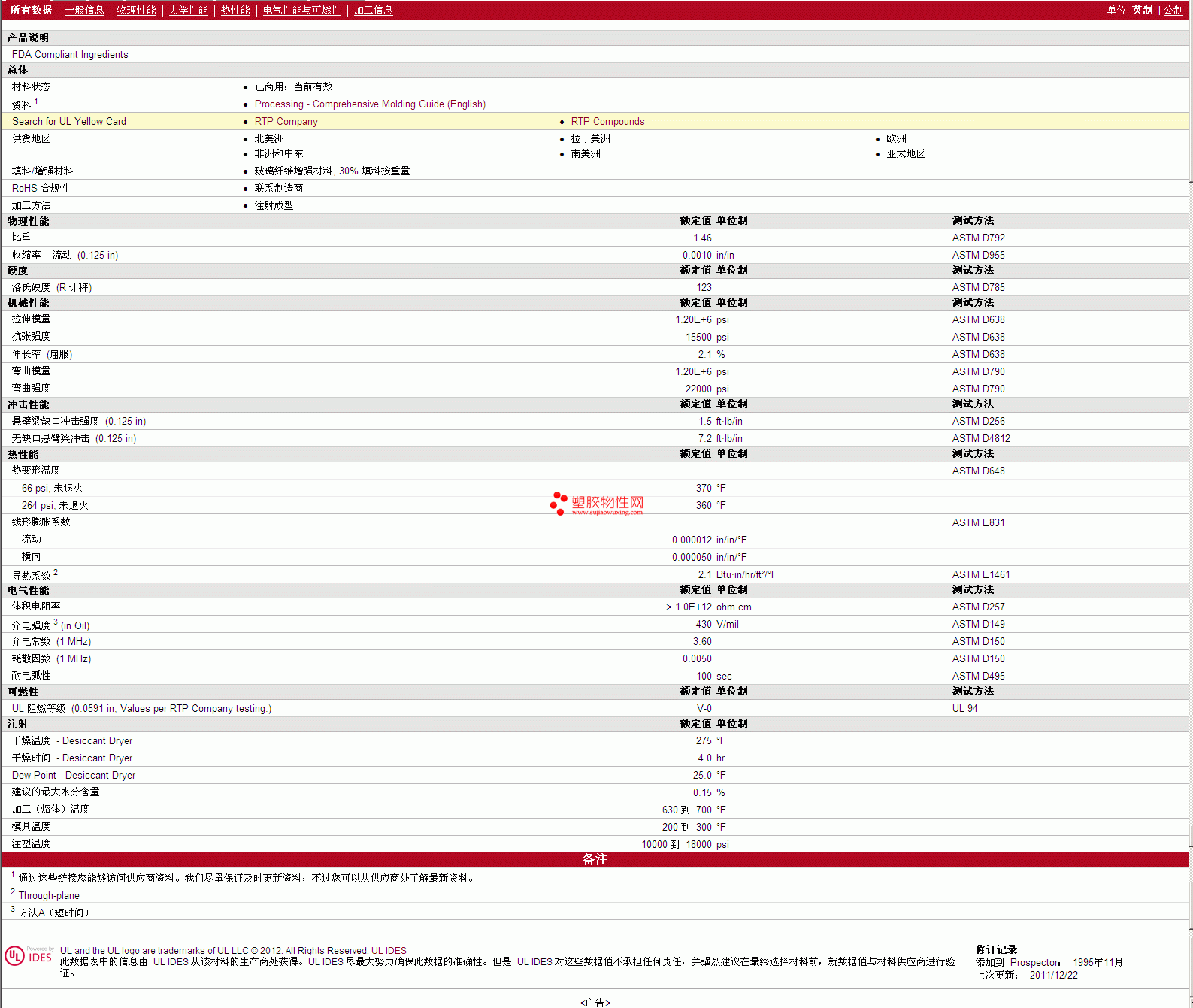Click the 弯曲强度 value 22000
The height and width of the screenshot is (1008, 1193).
[698, 389]
